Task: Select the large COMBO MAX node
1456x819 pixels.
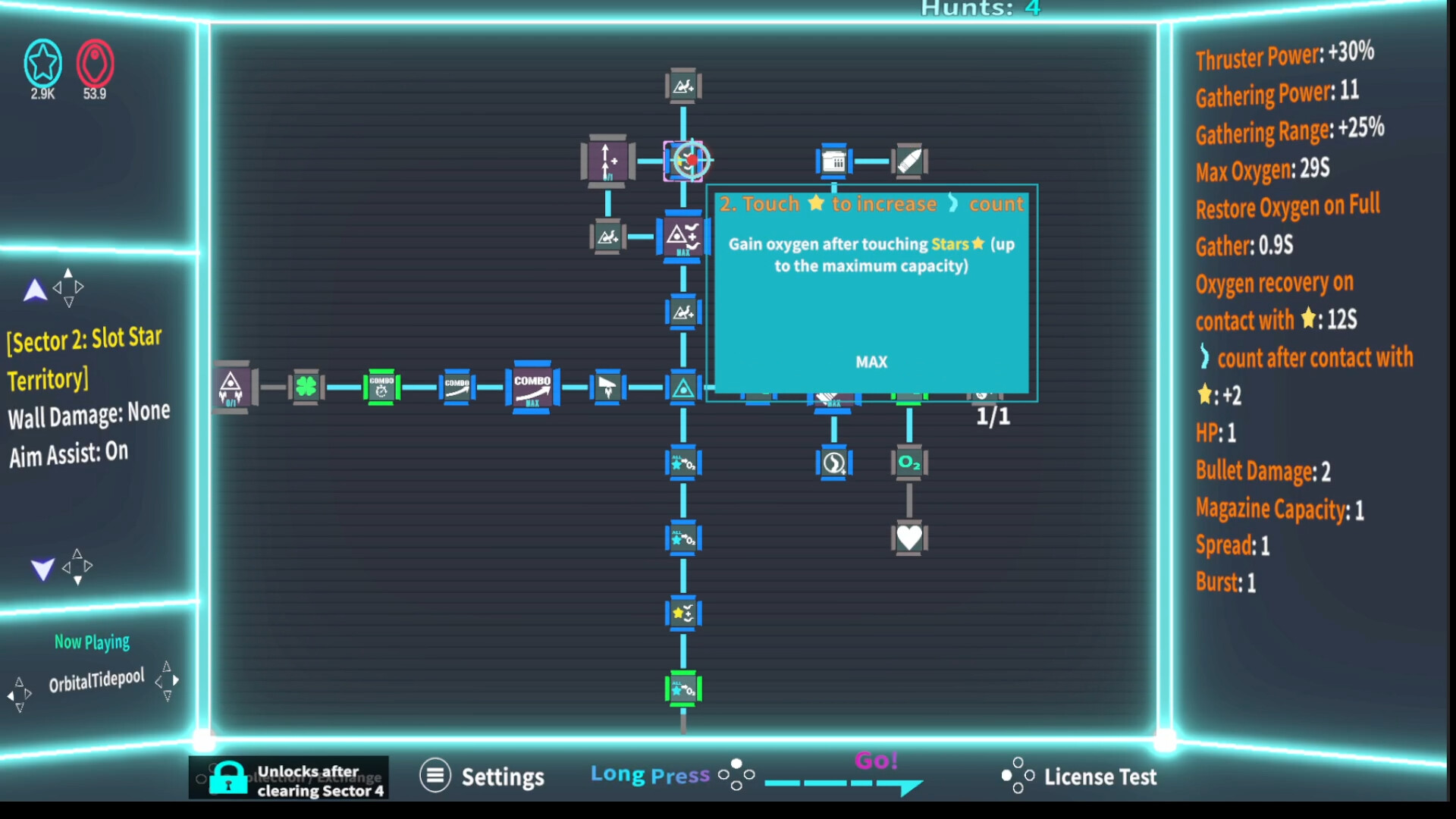Action: [x=532, y=388]
